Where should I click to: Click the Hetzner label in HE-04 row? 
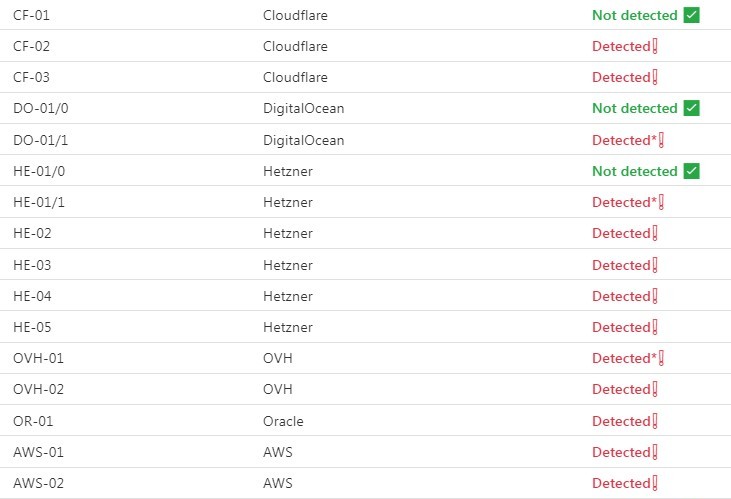[288, 296]
